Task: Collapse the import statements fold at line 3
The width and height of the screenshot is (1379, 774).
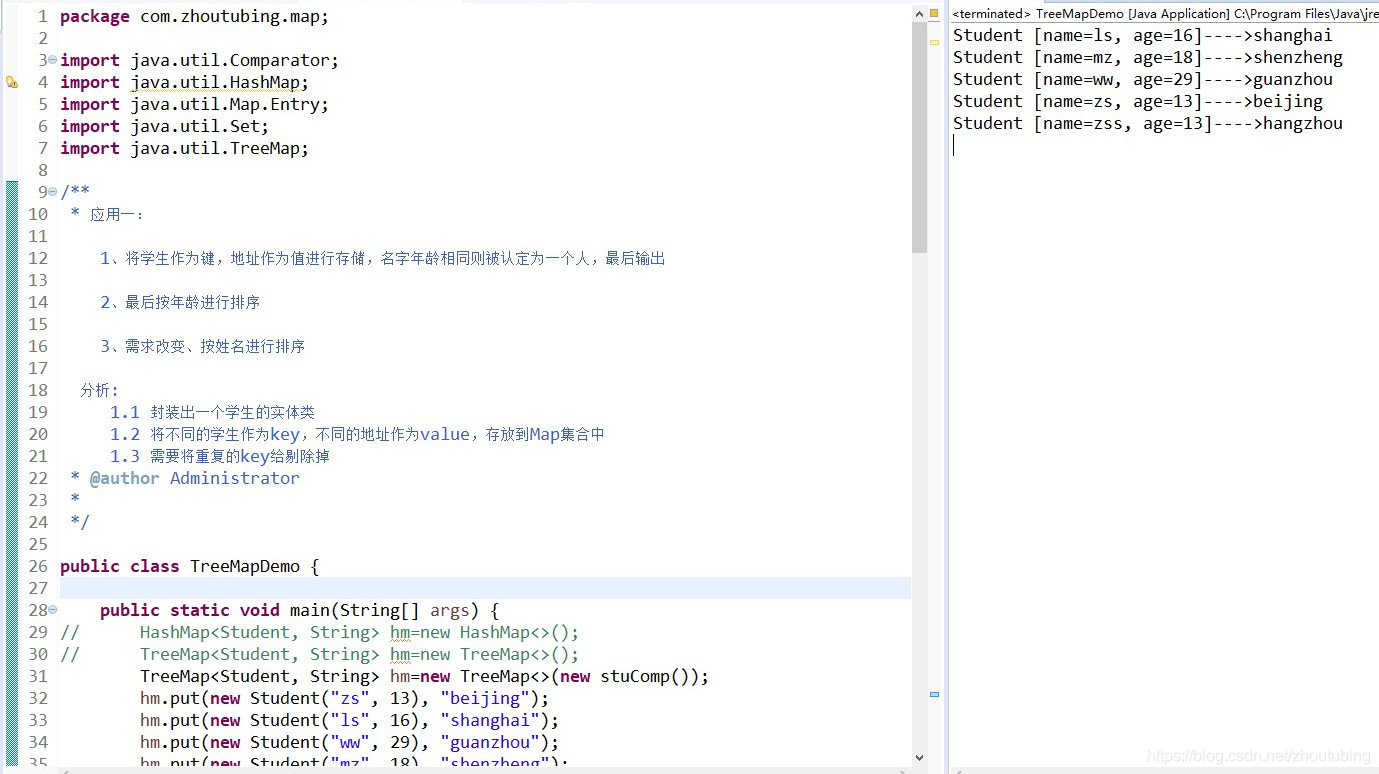Action: point(52,60)
